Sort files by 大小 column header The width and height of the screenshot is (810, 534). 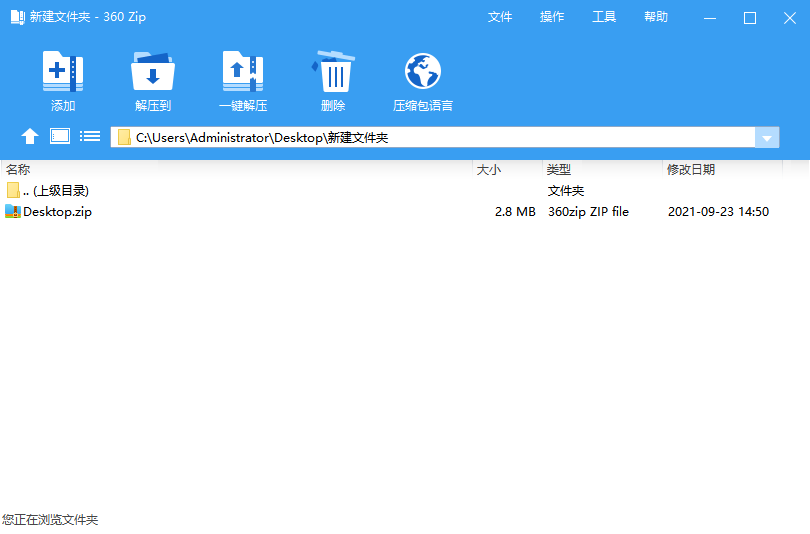[489, 170]
